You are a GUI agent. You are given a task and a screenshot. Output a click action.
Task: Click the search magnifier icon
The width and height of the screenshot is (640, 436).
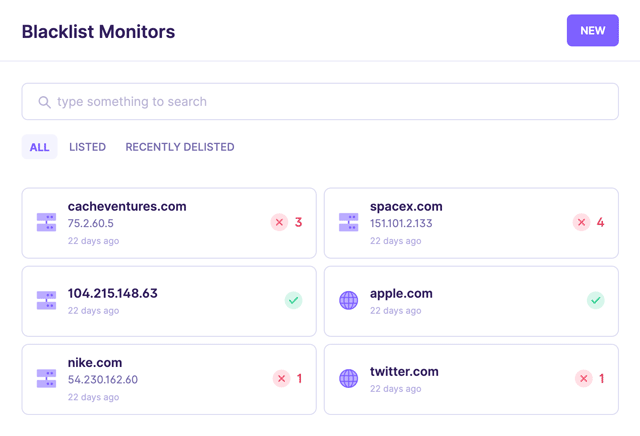(x=44, y=102)
